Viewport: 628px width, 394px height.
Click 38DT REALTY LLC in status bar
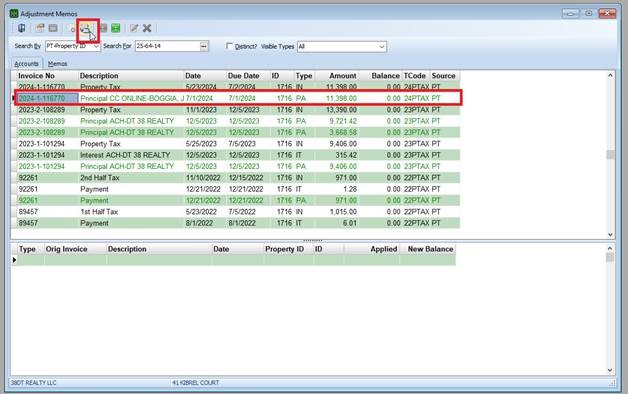pos(33,383)
